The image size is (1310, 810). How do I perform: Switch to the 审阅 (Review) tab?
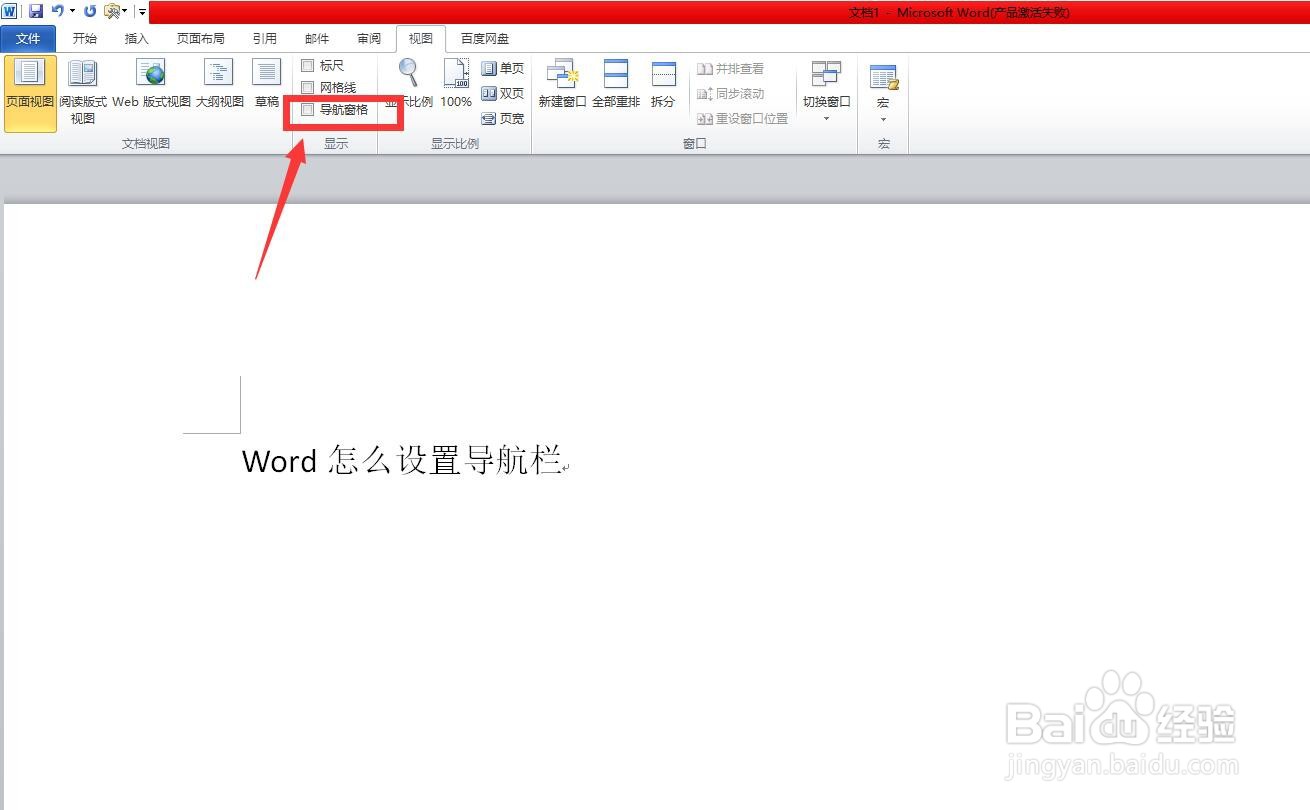[x=369, y=39]
